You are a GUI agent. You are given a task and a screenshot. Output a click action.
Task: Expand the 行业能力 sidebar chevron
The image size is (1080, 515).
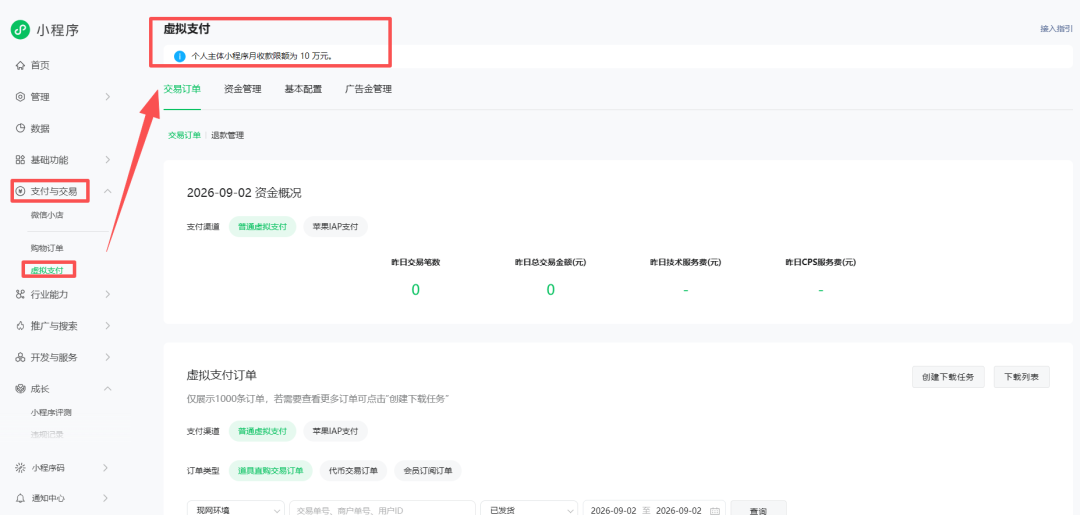click(x=107, y=294)
